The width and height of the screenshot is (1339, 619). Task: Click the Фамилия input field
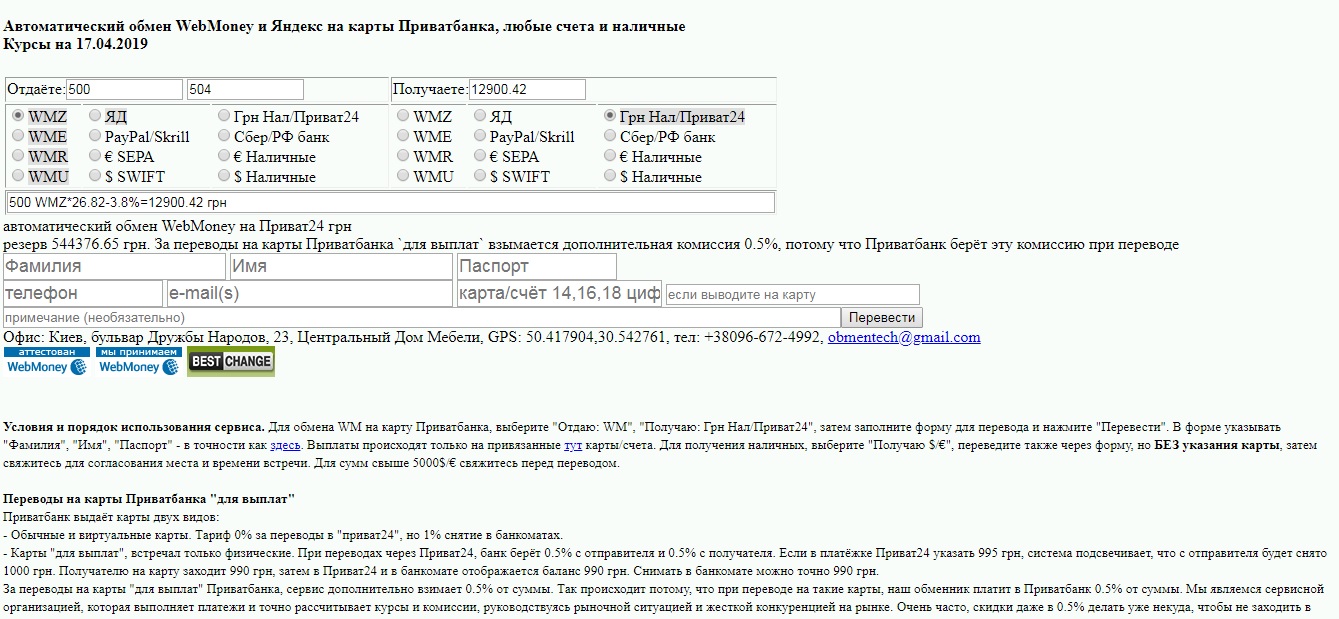tap(115, 267)
